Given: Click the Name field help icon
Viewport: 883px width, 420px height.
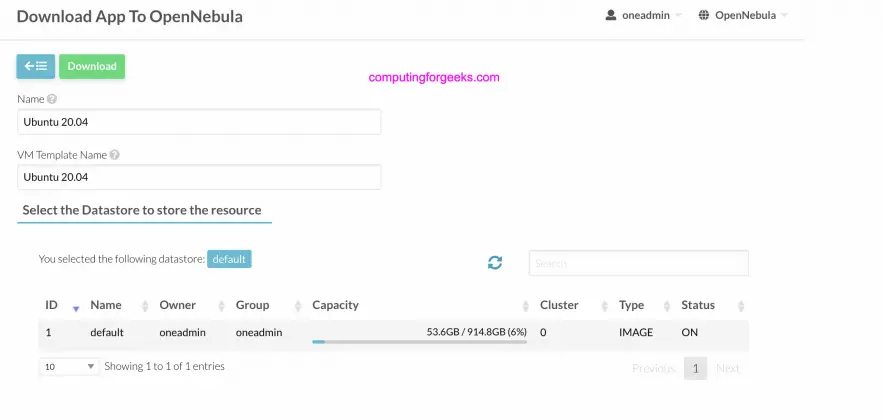Looking at the screenshot, I should [52, 99].
